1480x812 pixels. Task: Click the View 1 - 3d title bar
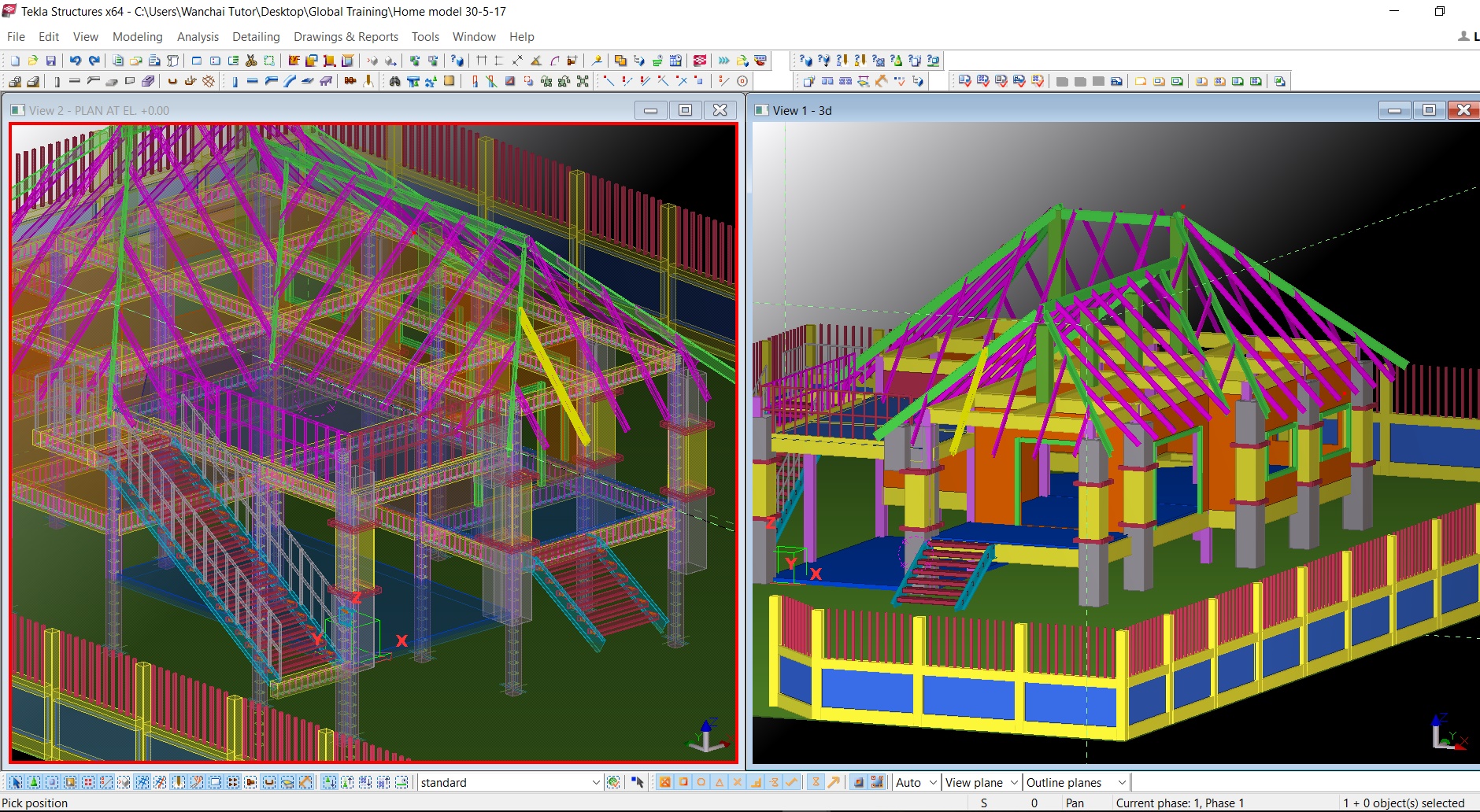pyautogui.click(x=802, y=110)
